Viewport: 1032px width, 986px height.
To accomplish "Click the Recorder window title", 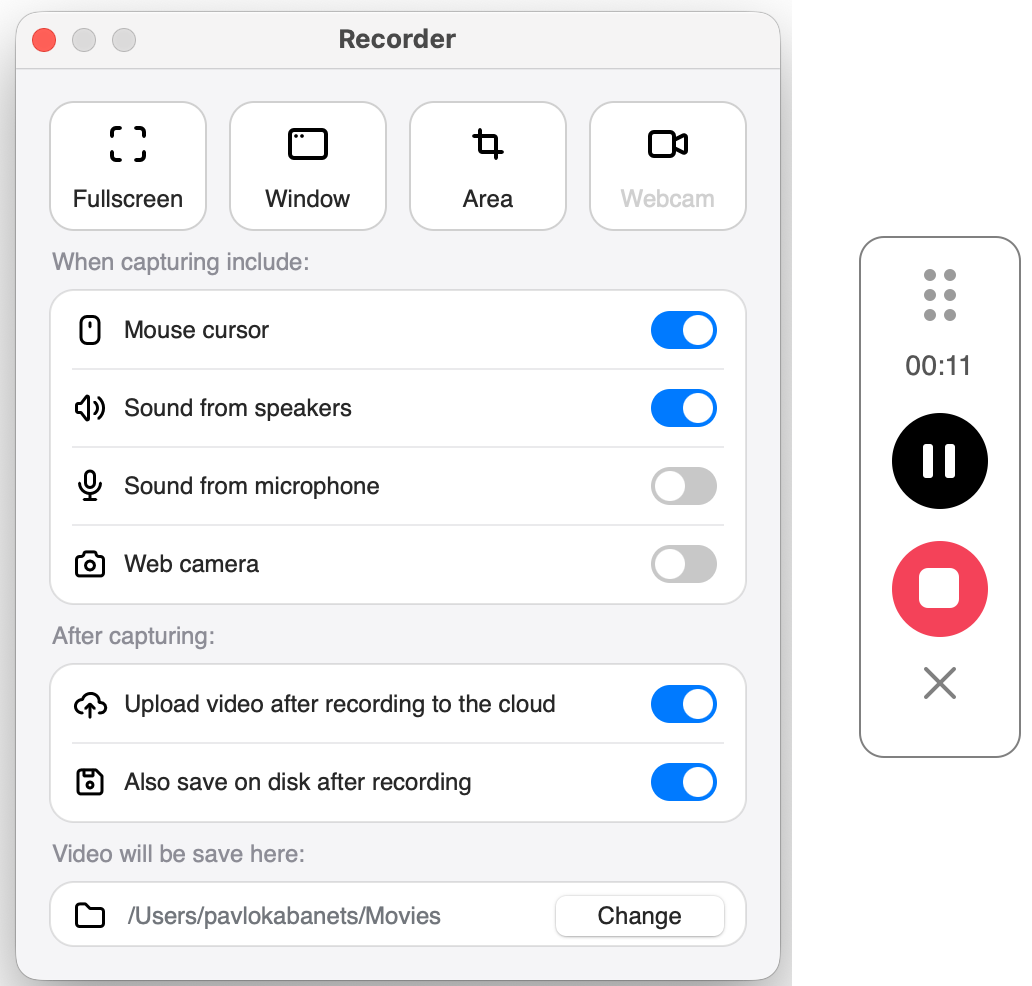I will 397,39.
